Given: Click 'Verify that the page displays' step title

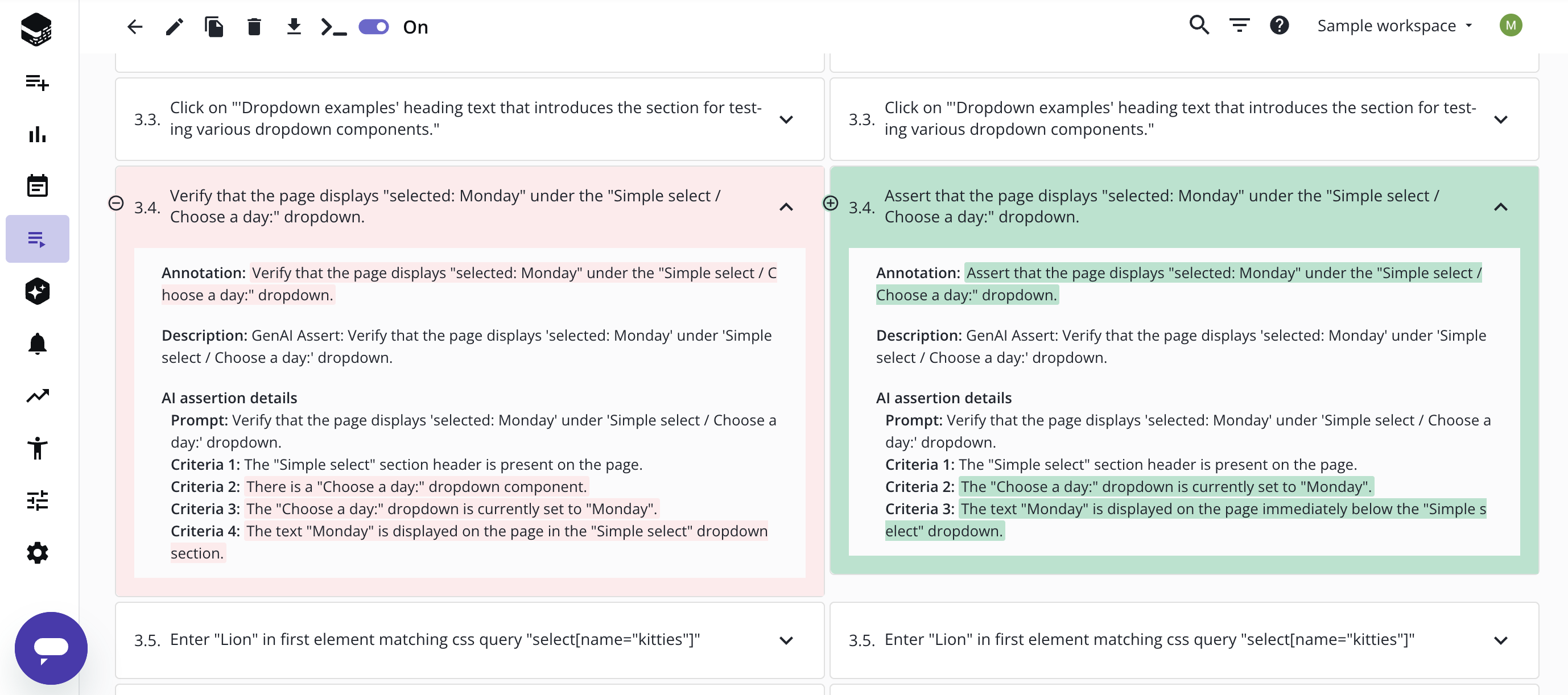Looking at the screenshot, I should coord(445,206).
